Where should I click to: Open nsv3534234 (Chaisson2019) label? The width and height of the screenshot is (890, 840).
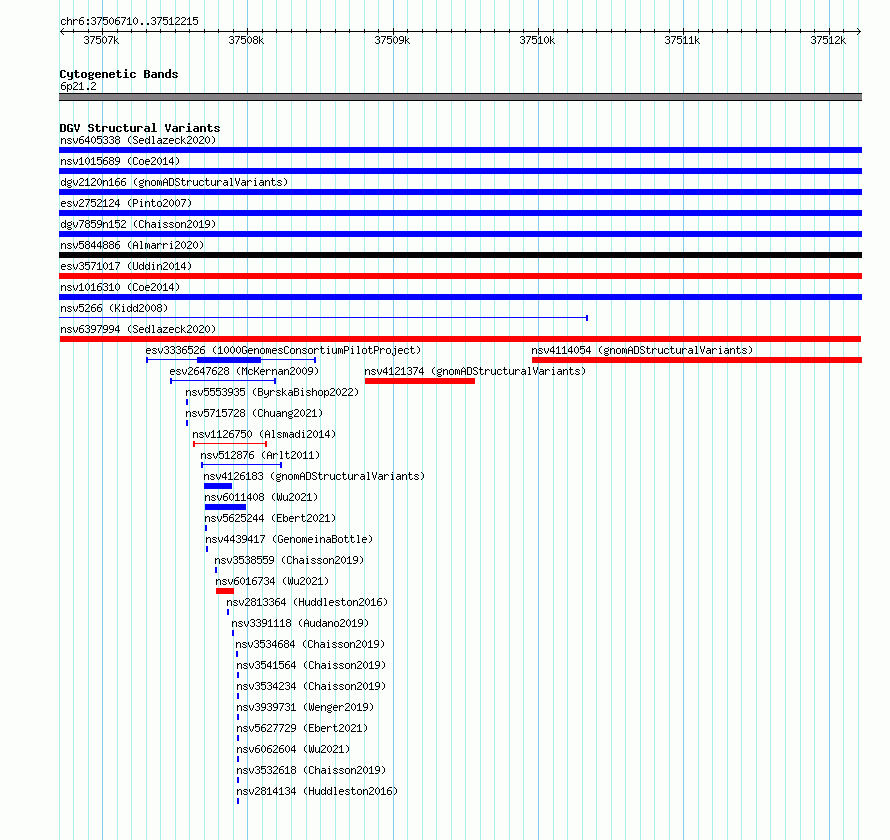311,686
